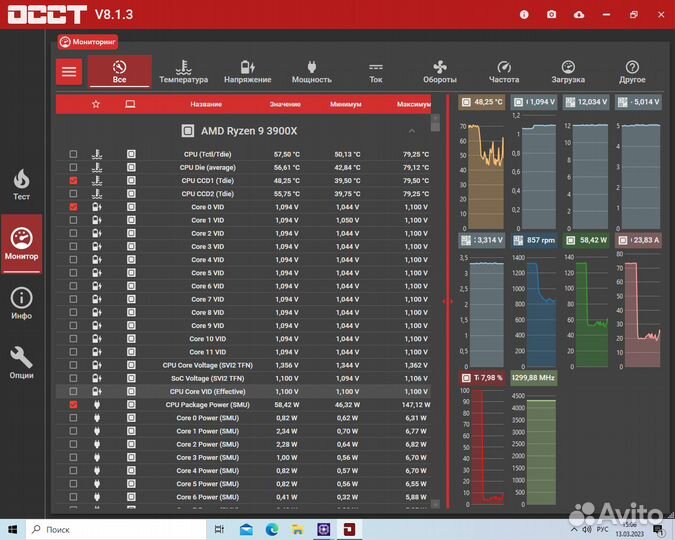The image size is (675, 540).
Task: Uncheck the CPU Package Power (SMU) checkbox
Action: tap(73, 405)
